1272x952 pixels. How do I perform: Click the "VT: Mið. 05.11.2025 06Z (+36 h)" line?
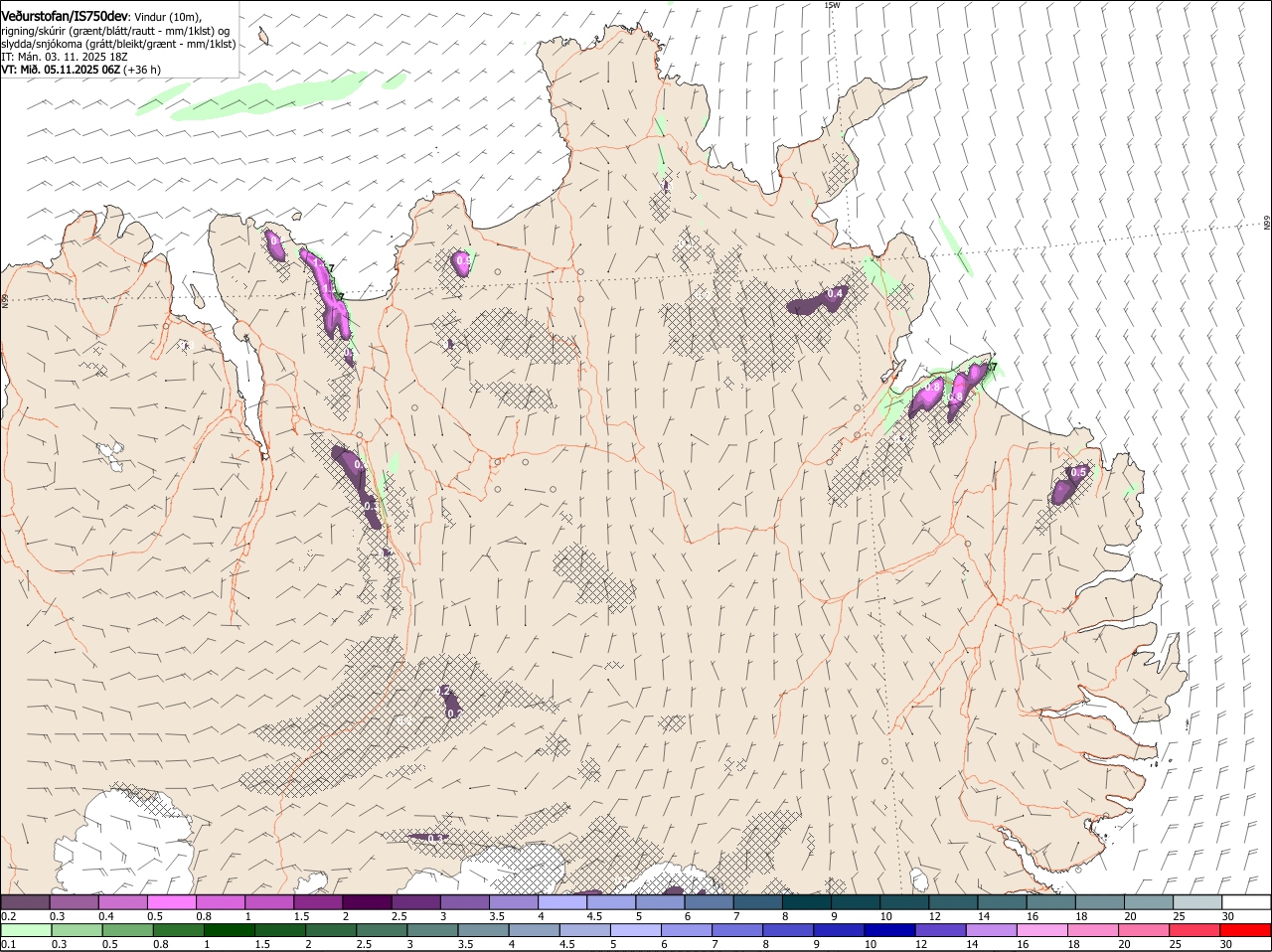[x=80, y=70]
